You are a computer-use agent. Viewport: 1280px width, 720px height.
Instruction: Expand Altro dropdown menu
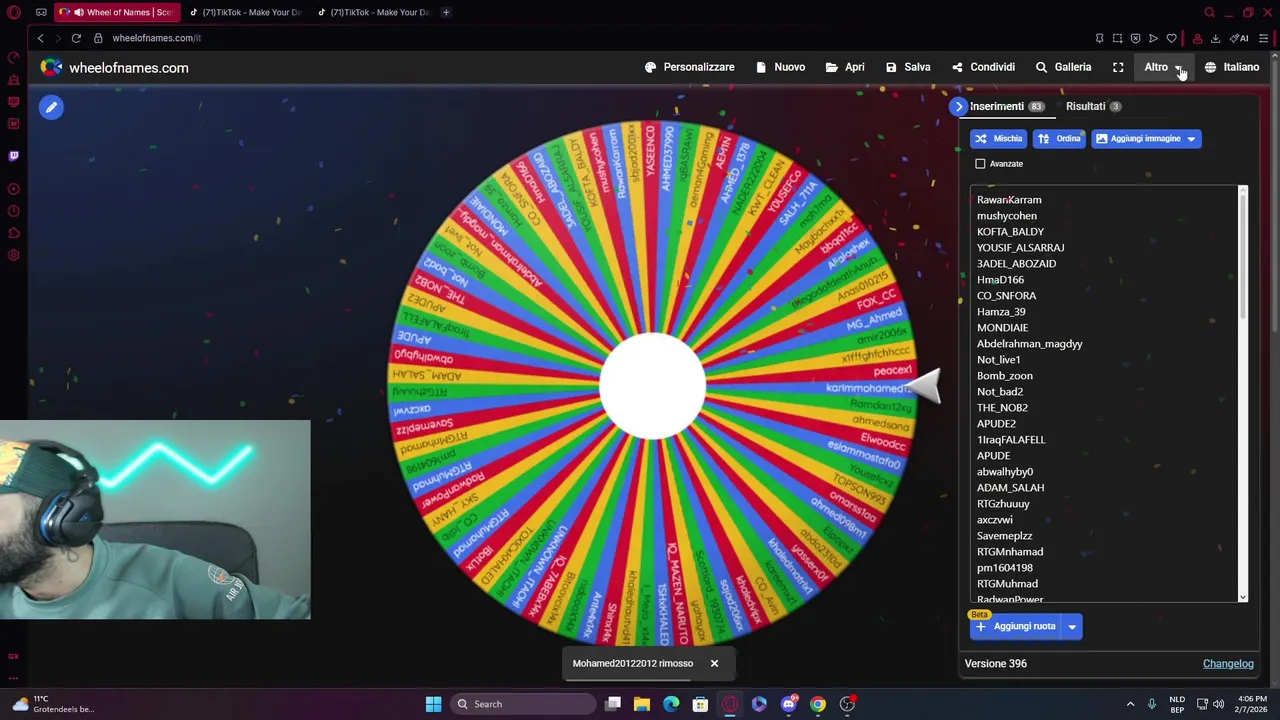tap(1164, 67)
